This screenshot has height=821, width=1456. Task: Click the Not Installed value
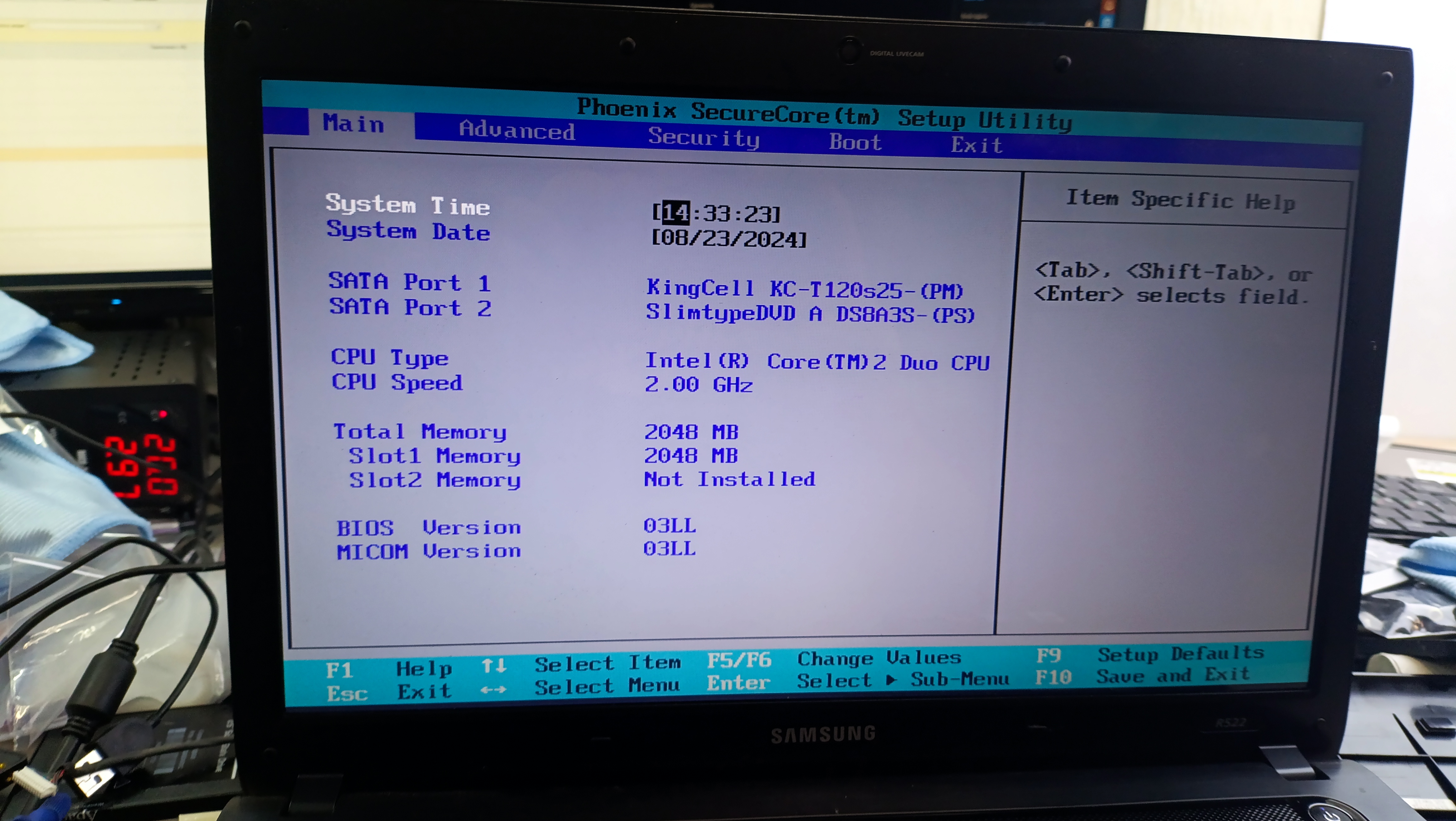(x=729, y=479)
